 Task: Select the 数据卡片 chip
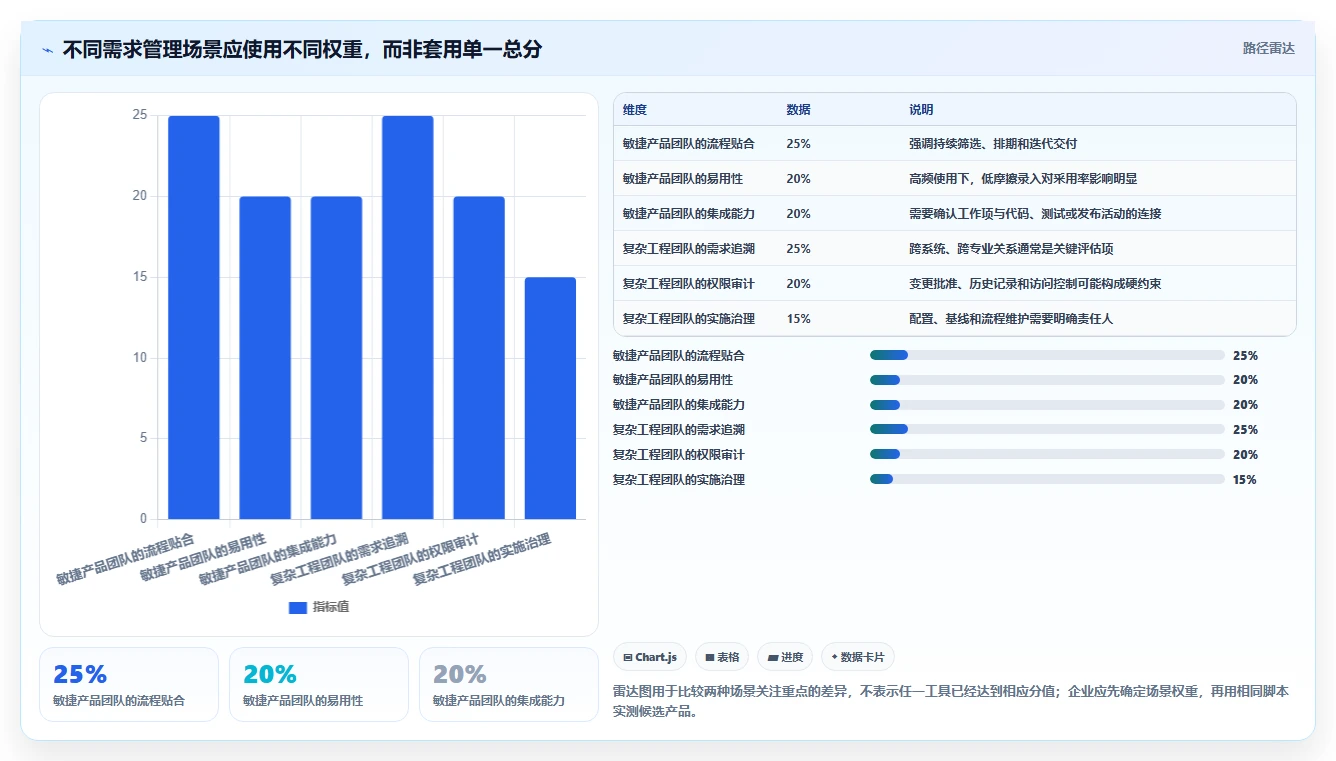(858, 657)
